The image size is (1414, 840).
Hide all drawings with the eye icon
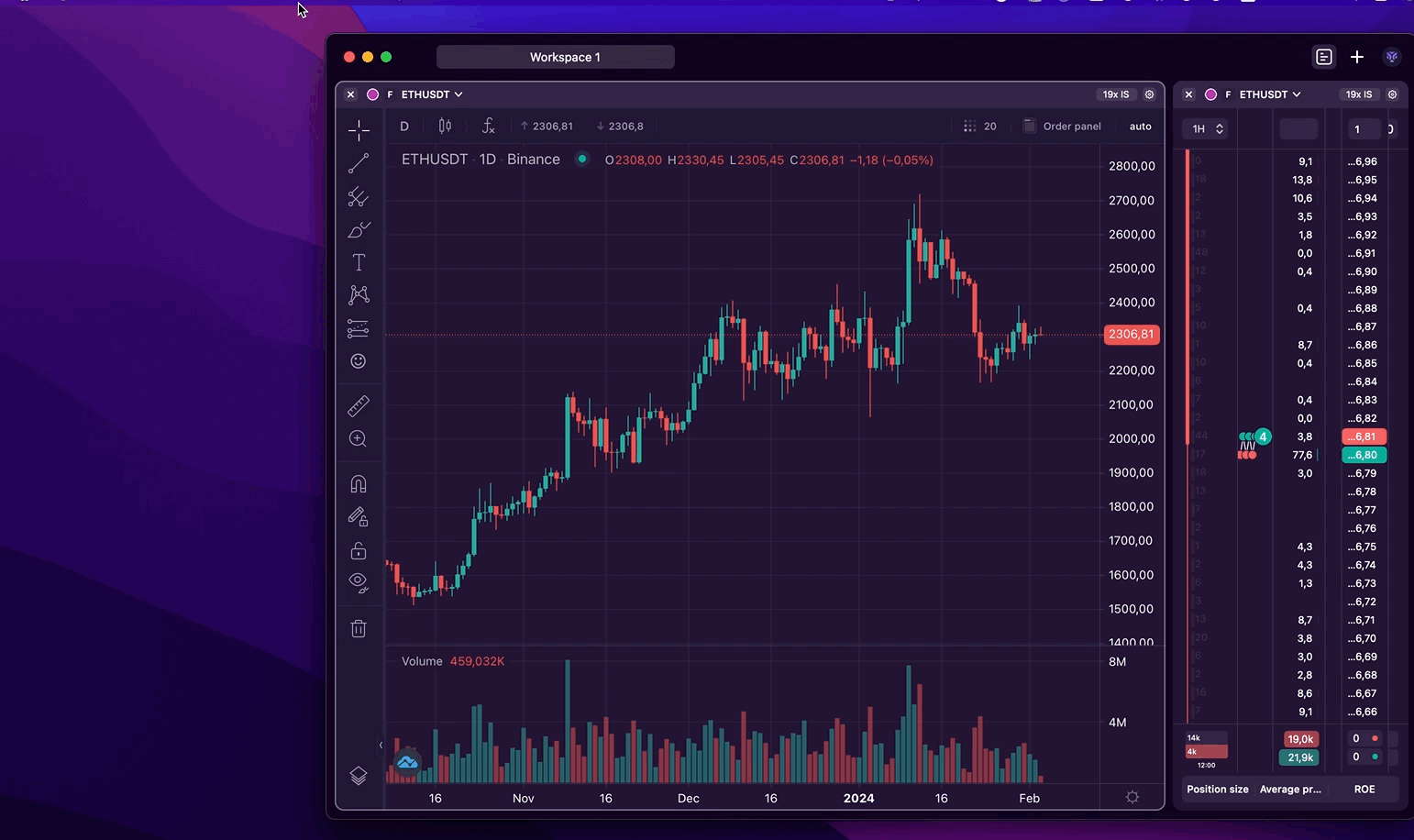[x=359, y=582]
